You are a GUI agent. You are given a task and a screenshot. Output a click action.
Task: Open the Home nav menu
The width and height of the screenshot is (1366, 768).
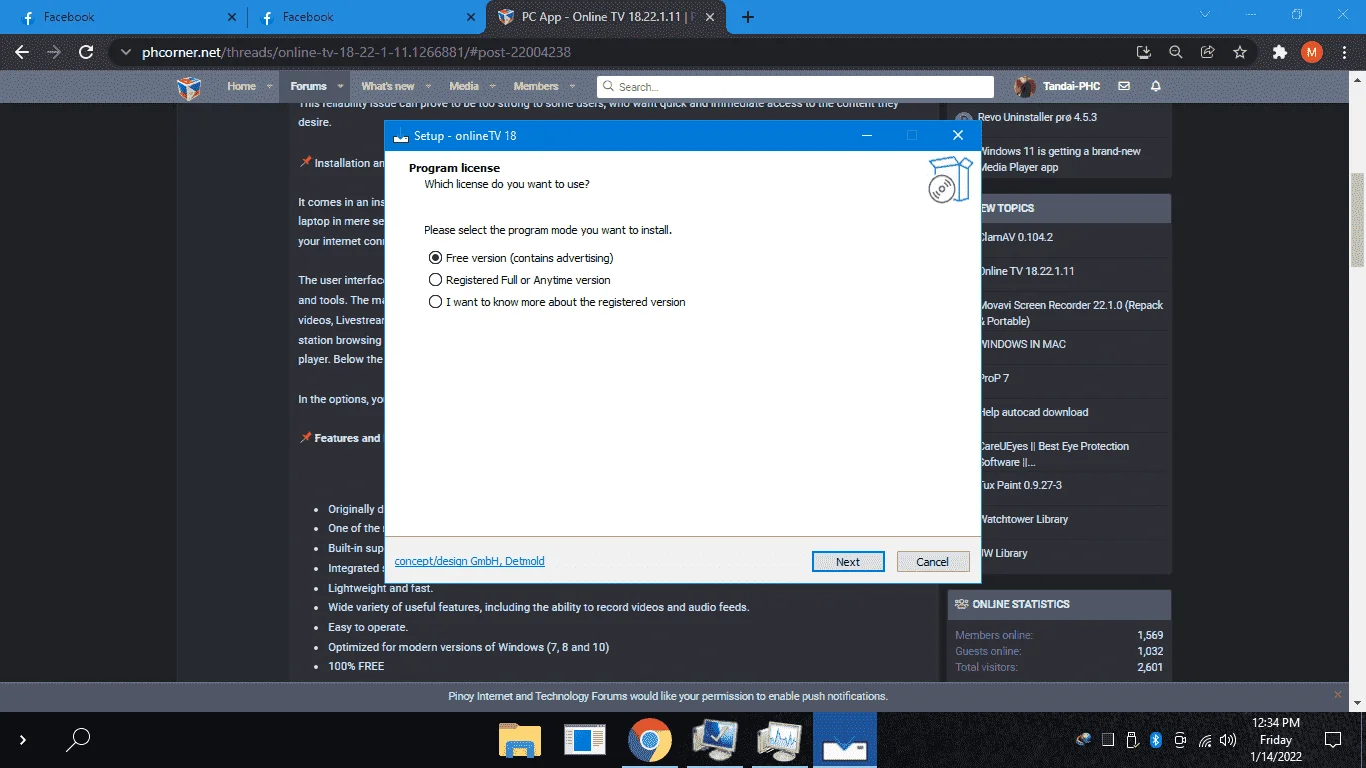[x=241, y=87]
